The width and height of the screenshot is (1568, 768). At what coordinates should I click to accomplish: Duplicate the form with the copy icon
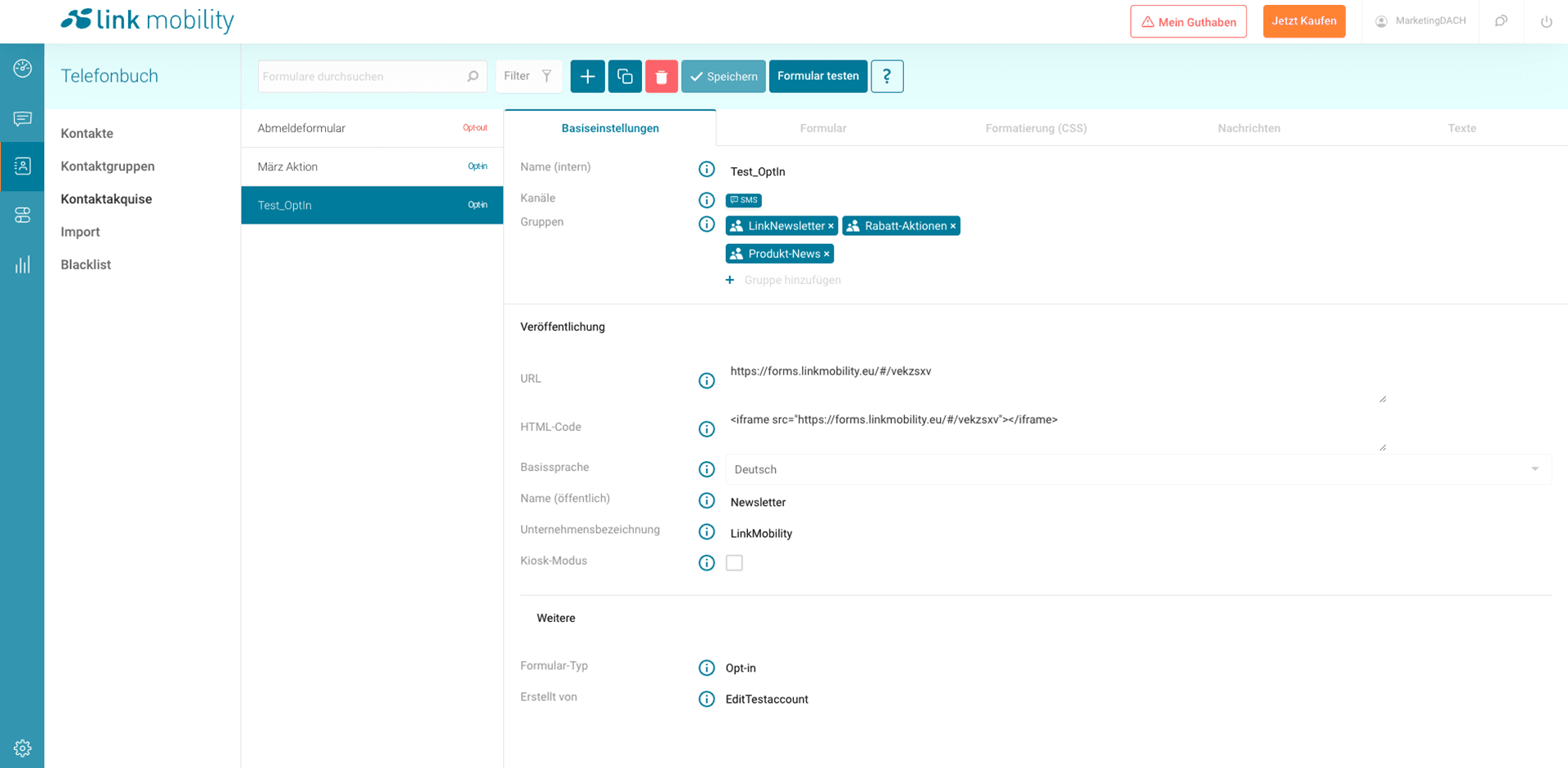625,77
